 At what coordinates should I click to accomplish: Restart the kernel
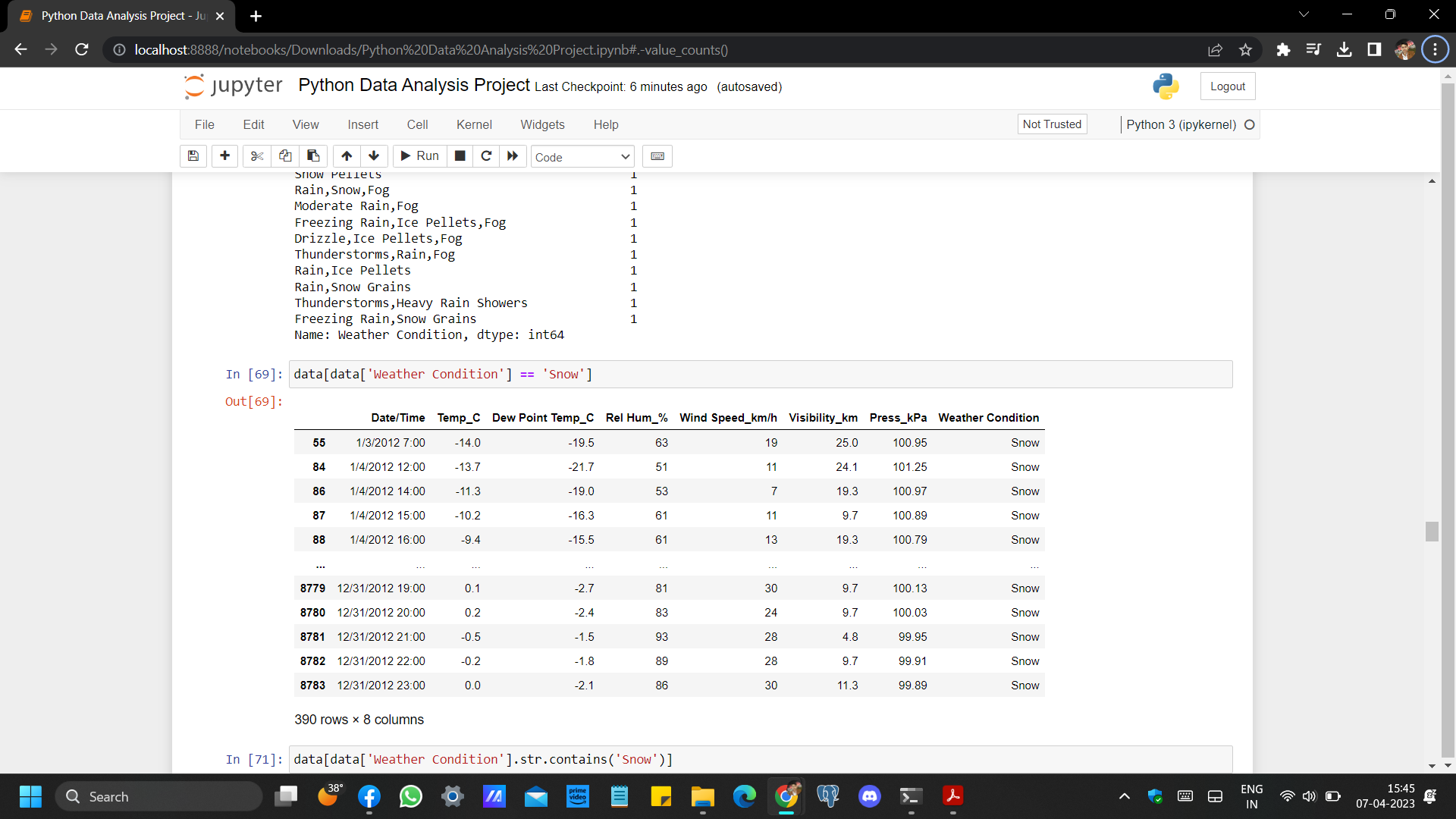[x=486, y=156]
